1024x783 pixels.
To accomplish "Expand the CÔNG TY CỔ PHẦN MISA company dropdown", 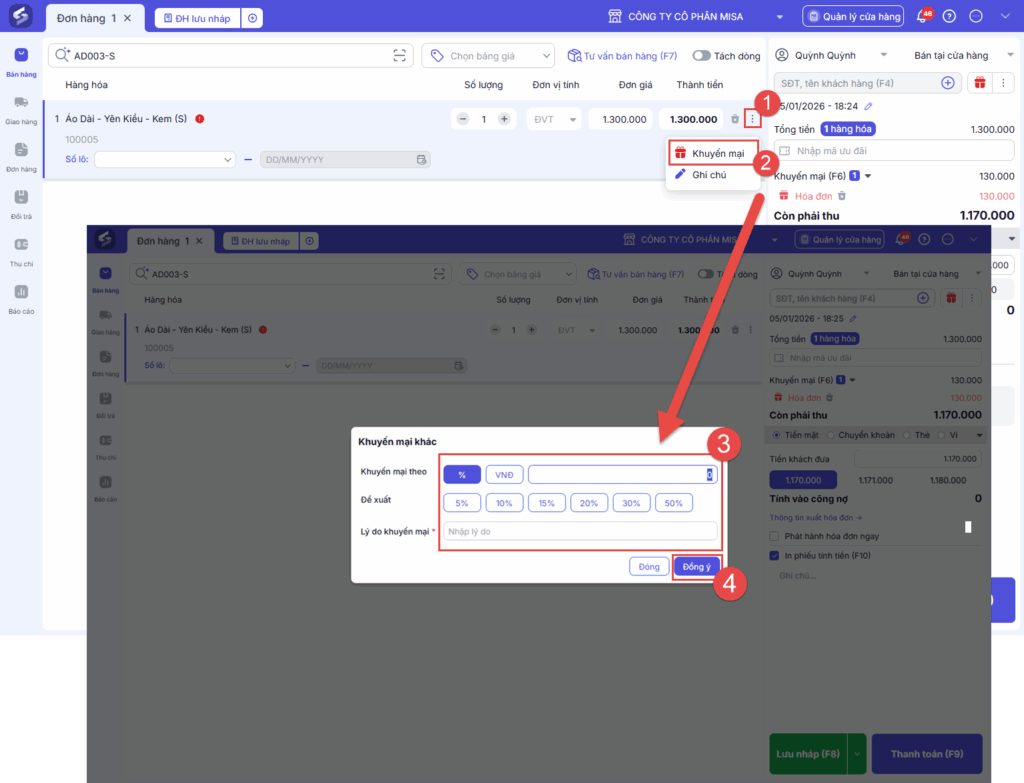I will (780, 17).
